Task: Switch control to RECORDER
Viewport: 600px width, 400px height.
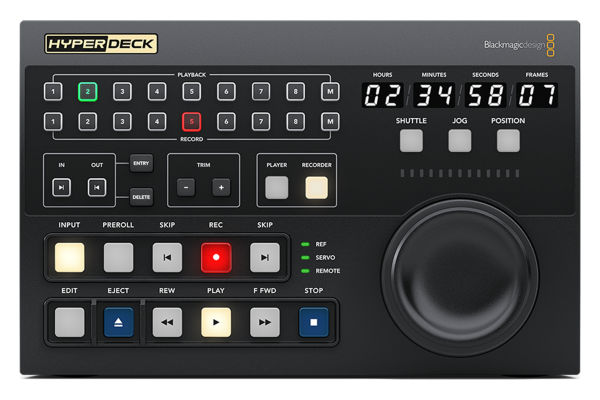Action: 316,188
